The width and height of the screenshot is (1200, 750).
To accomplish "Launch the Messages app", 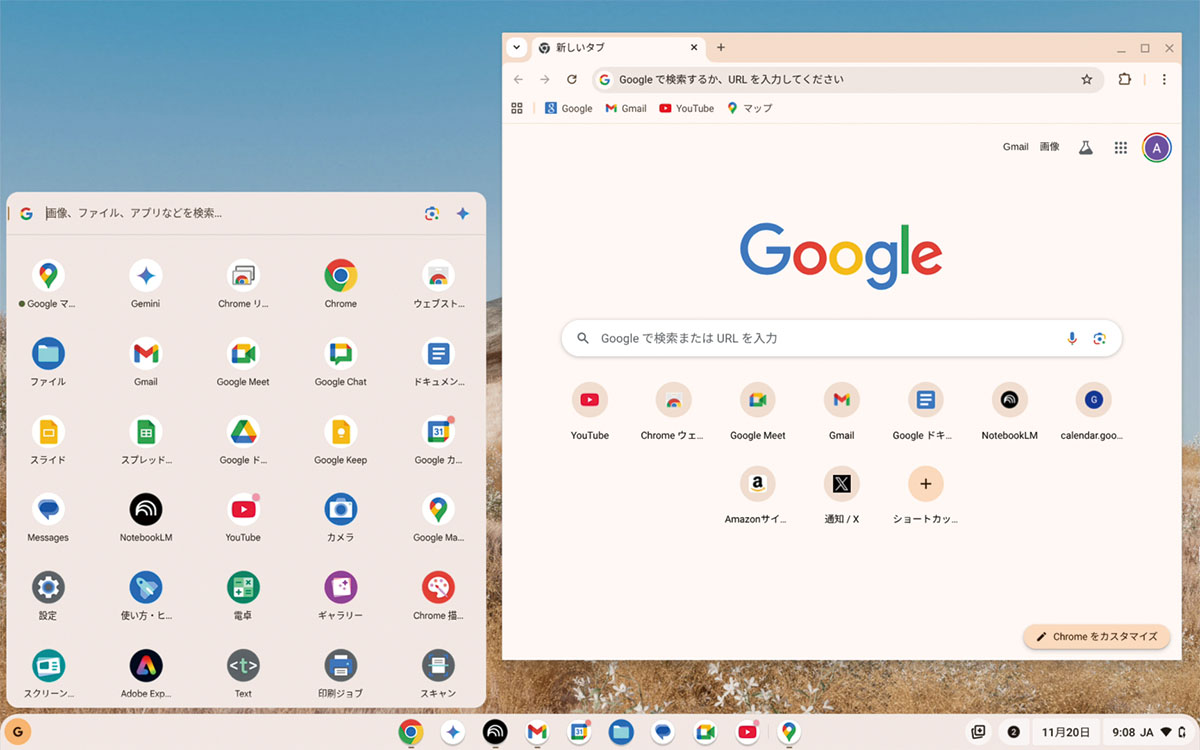I will pos(48,510).
